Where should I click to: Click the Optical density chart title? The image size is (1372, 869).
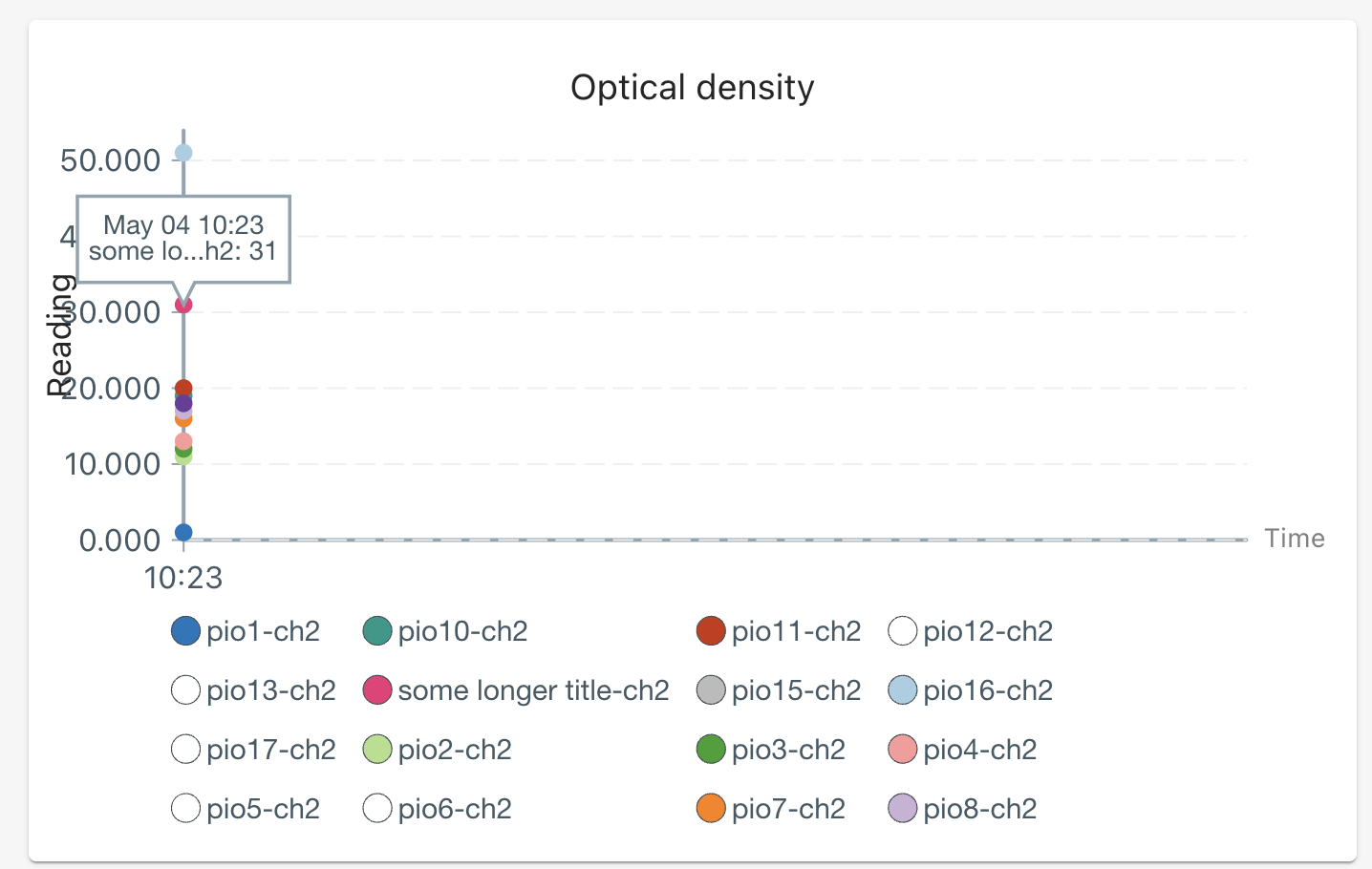click(x=693, y=88)
